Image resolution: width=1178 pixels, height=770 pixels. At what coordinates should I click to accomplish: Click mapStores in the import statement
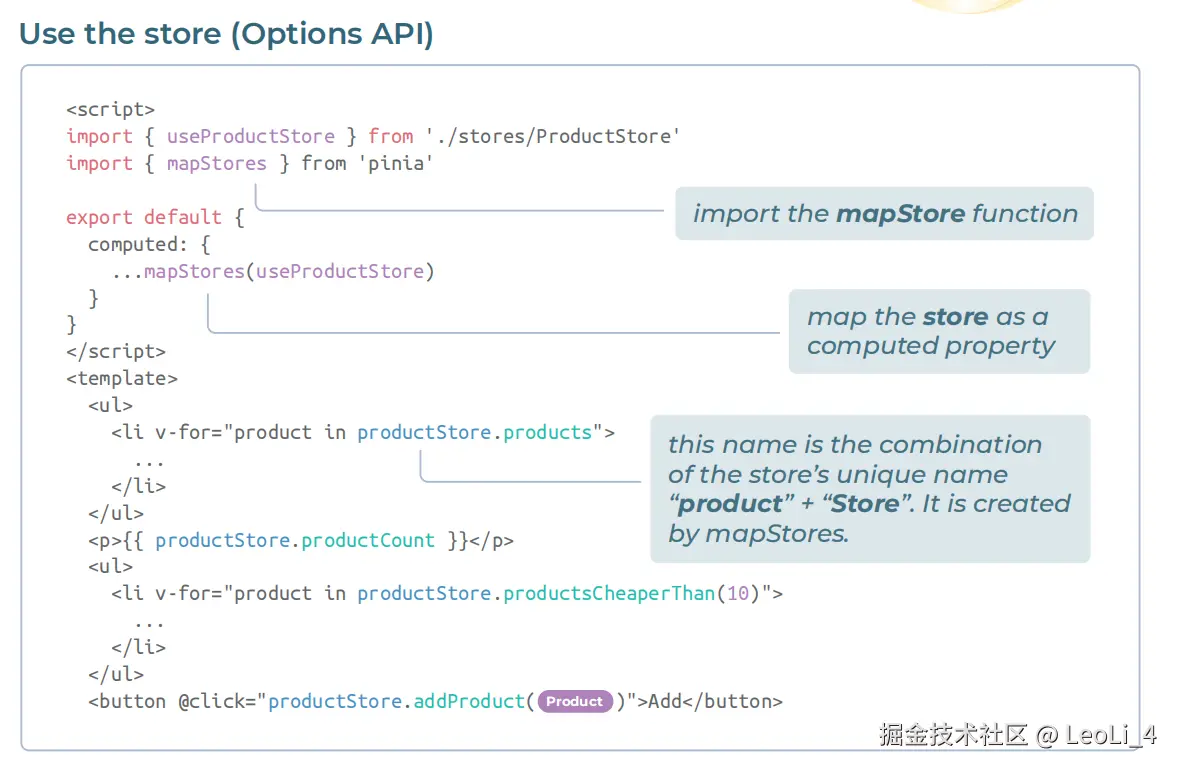216,163
